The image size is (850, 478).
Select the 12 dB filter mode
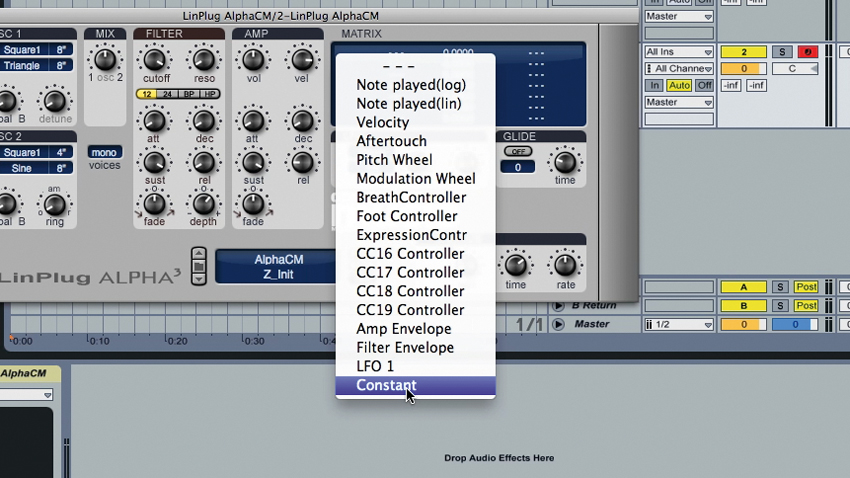click(146, 94)
